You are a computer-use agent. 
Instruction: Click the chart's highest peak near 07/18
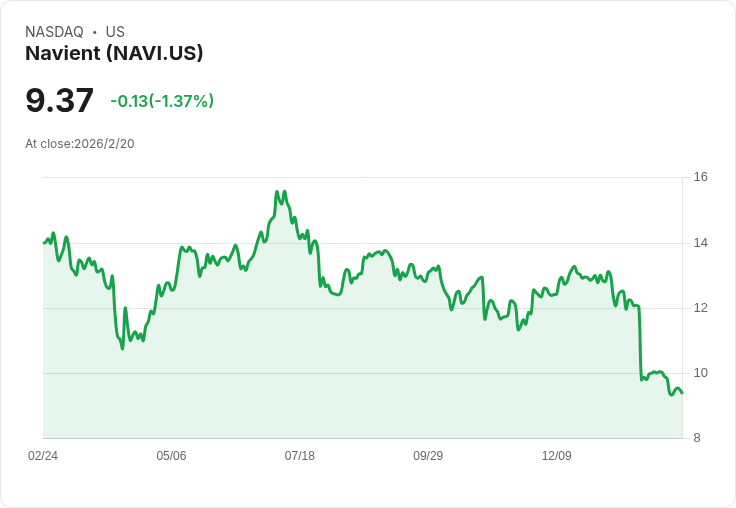(x=277, y=192)
